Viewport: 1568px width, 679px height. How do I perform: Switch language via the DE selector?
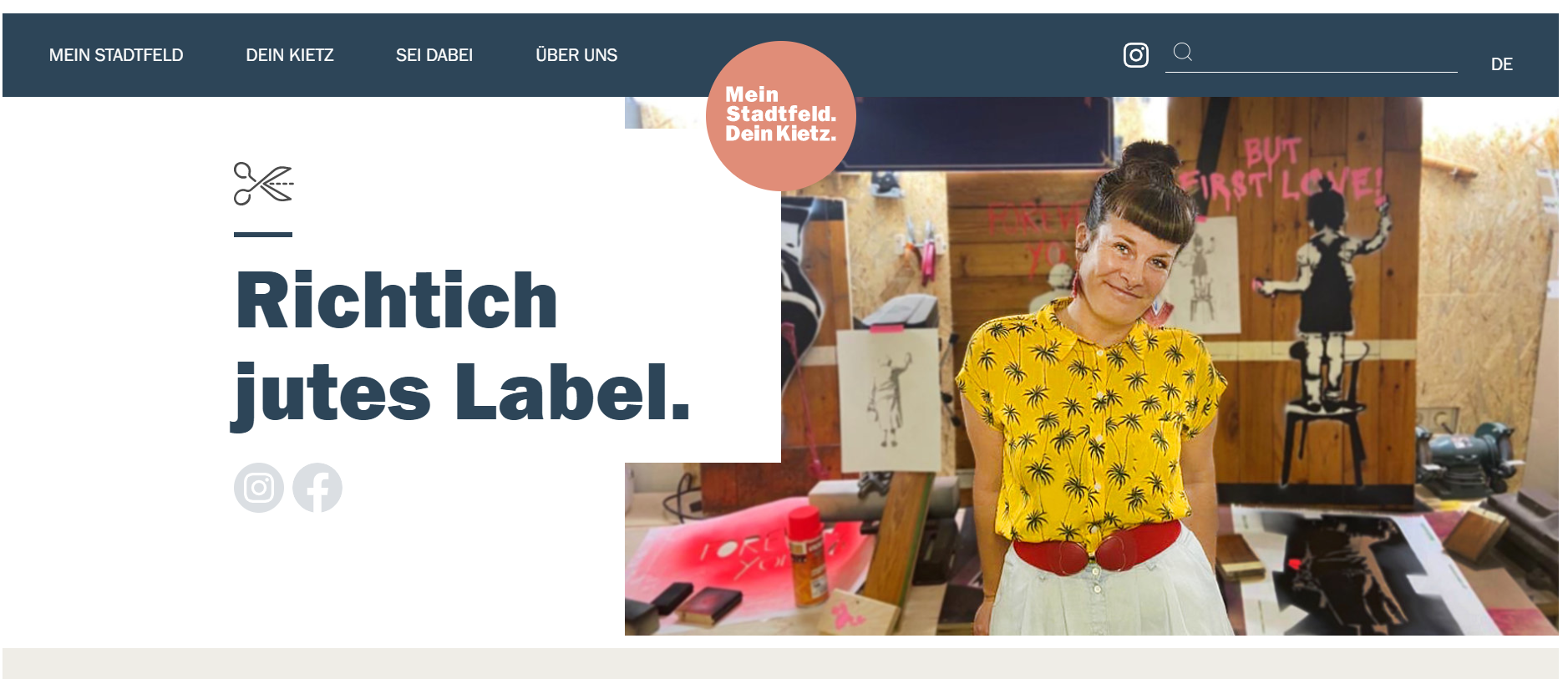1501,64
